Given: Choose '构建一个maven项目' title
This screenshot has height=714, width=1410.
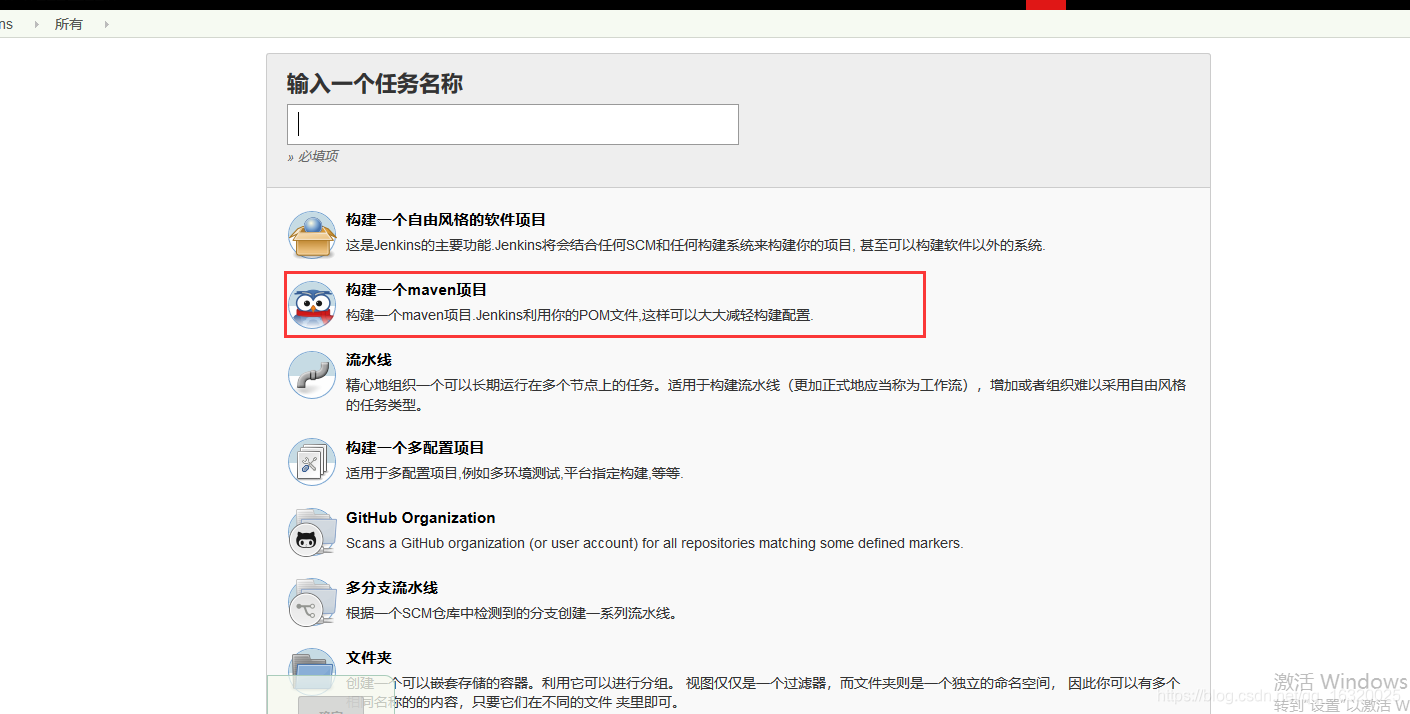Looking at the screenshot, I should tap(416, 290).
